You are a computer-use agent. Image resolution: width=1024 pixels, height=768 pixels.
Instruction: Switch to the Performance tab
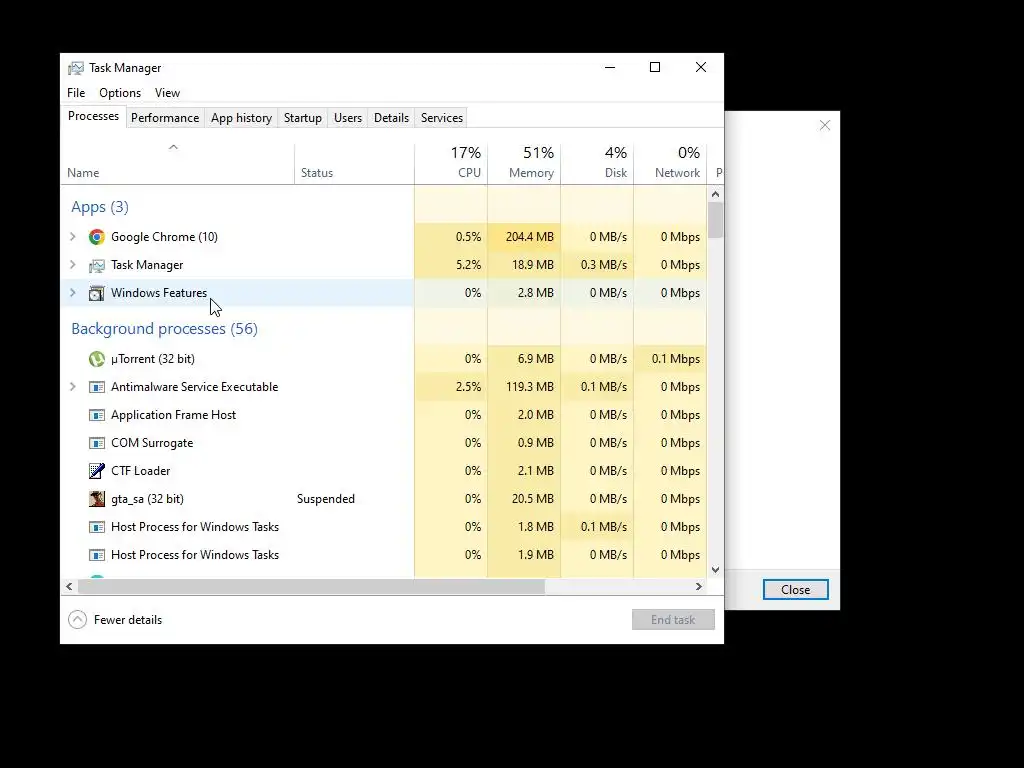pos(165,118)
